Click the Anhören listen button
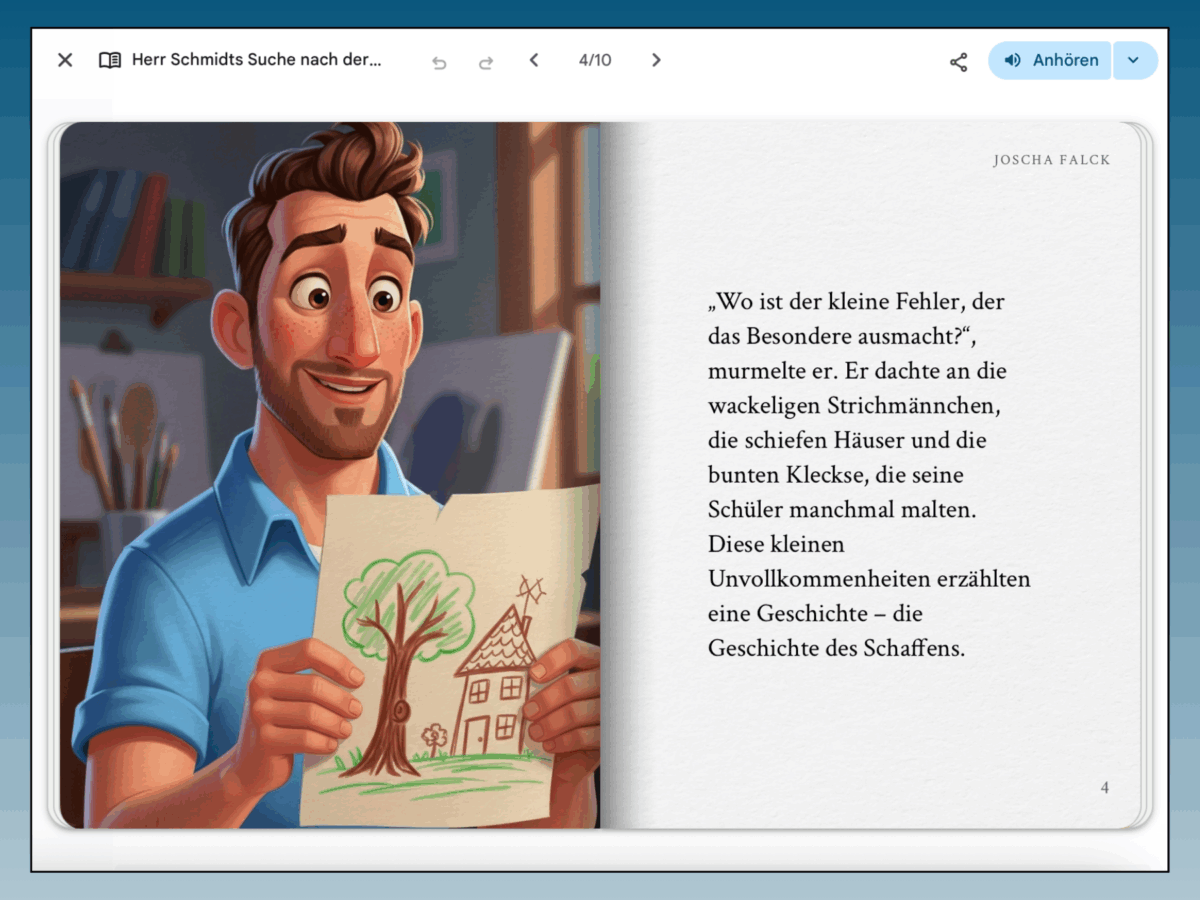 tap(1050, 60)
